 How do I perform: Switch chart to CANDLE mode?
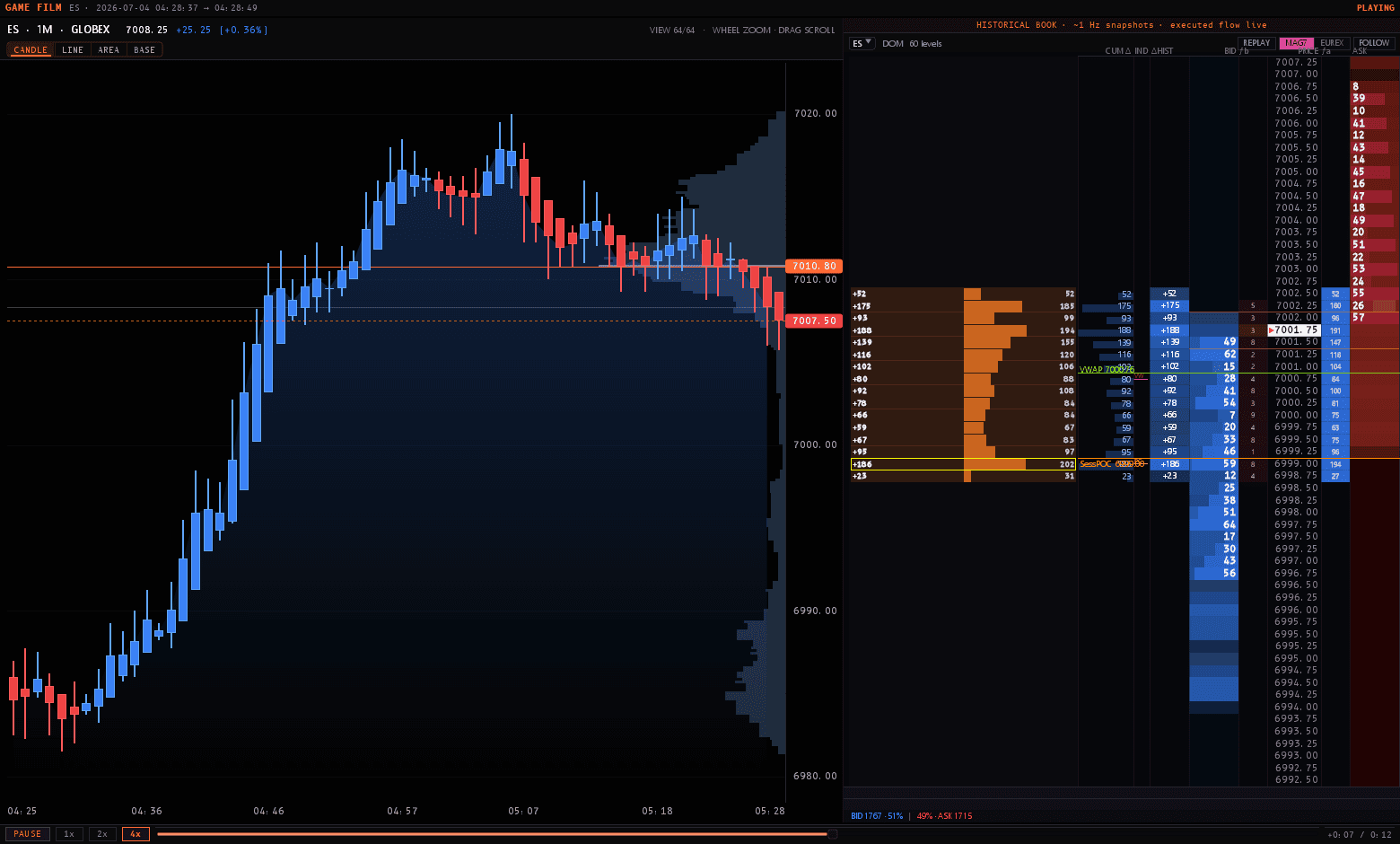(31, 50)
